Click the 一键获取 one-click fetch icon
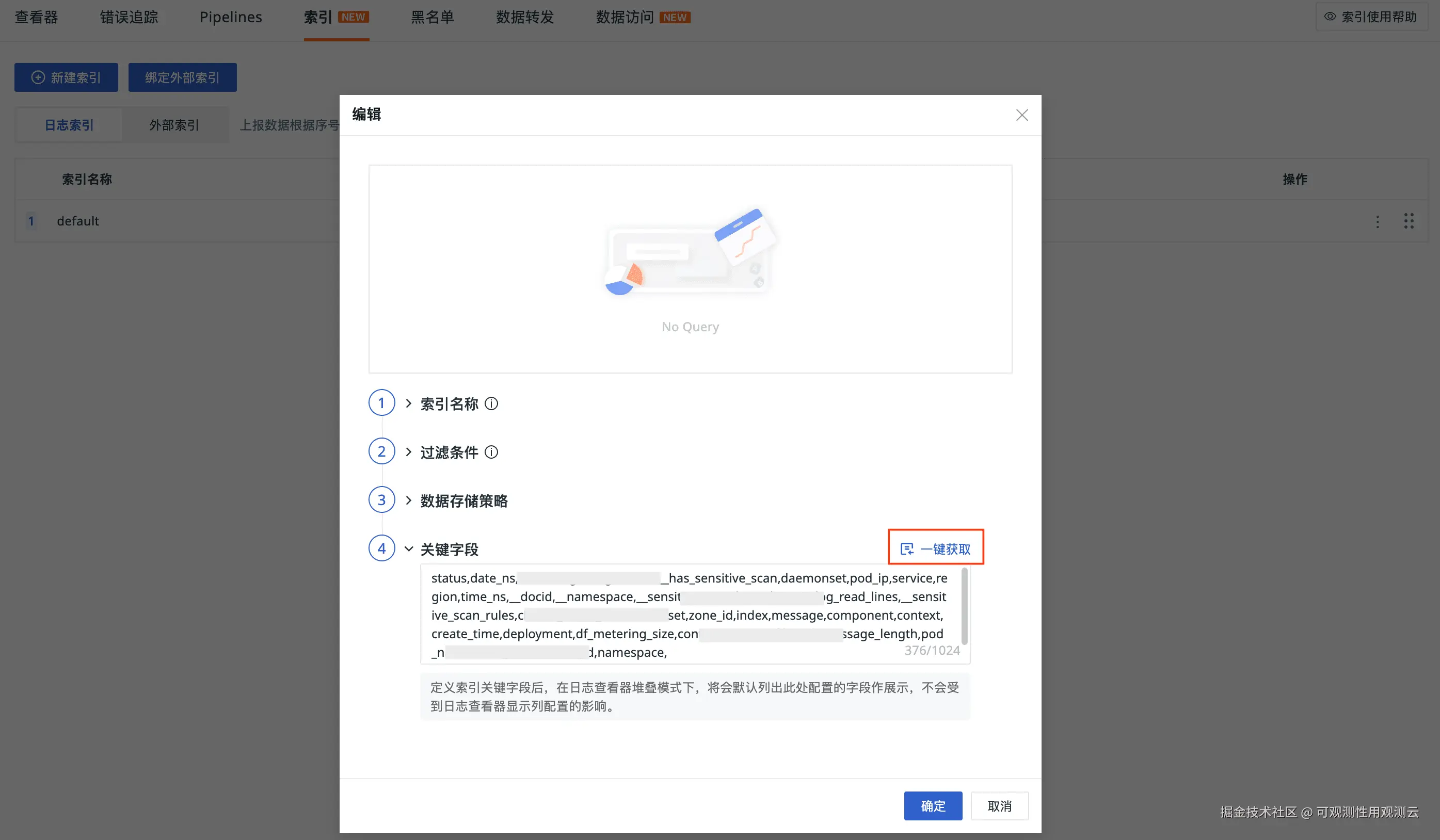The height and width of the screenshot is (840, 1440). (907, 549)
